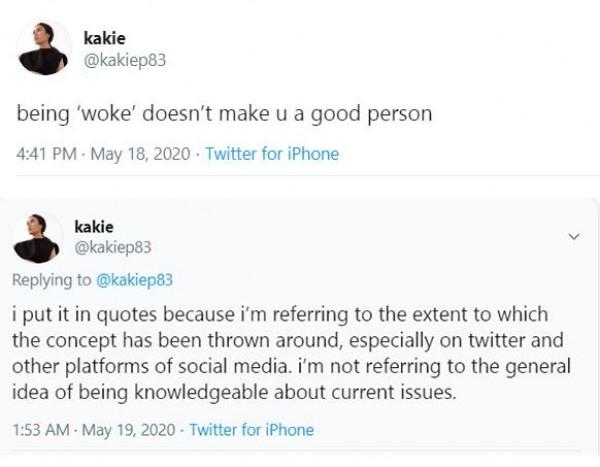The width and height of the screenshot is (600, 467).
Task: Click the @kakiep83 handle beneath the reply name
Action: [113, 247]
